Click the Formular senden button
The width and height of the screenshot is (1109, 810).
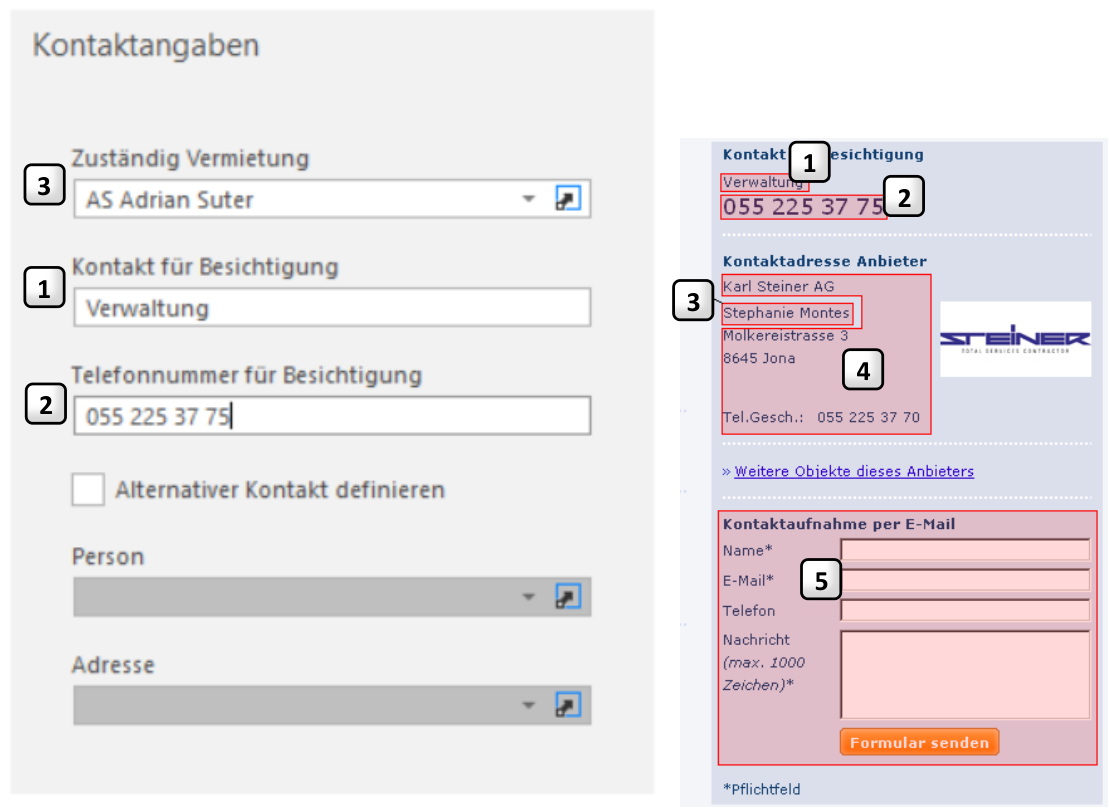coord(919,742)
